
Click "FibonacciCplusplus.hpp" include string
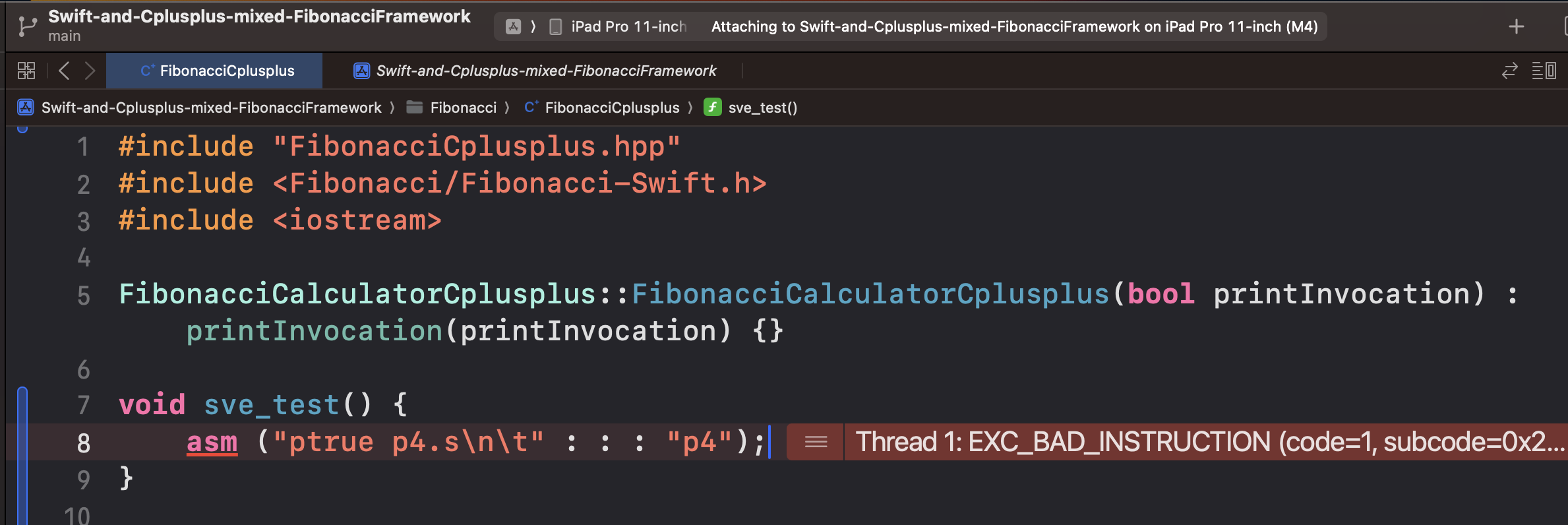(477, 146)
